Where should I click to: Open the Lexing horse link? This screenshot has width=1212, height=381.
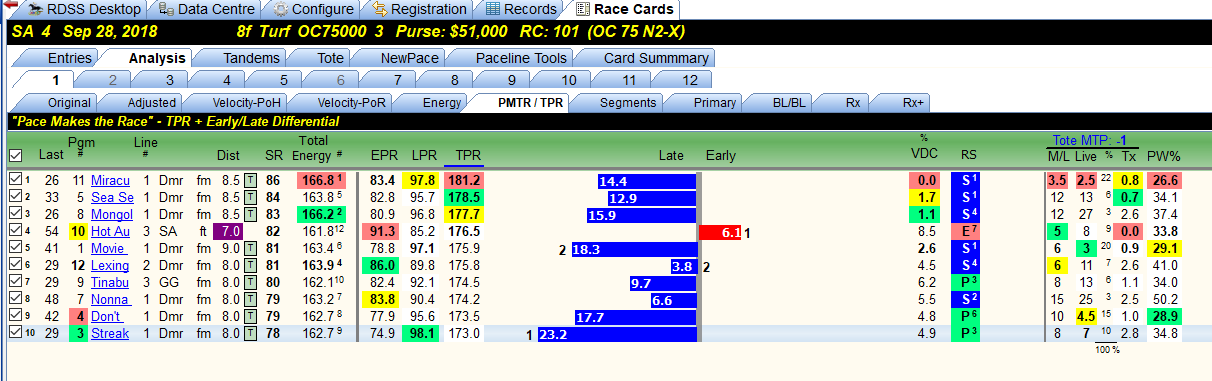pos(110,266)
